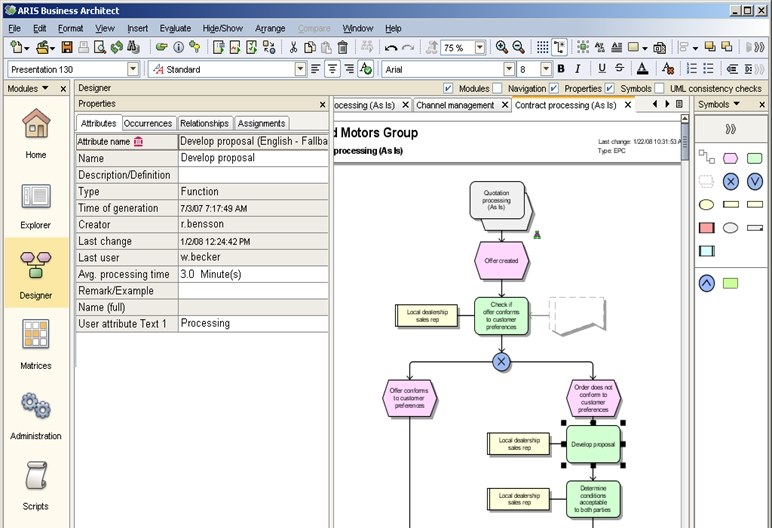This screenshot has height=528, width=772.
Task: Toggle Bold formatting
Action: tap(561, 69)
